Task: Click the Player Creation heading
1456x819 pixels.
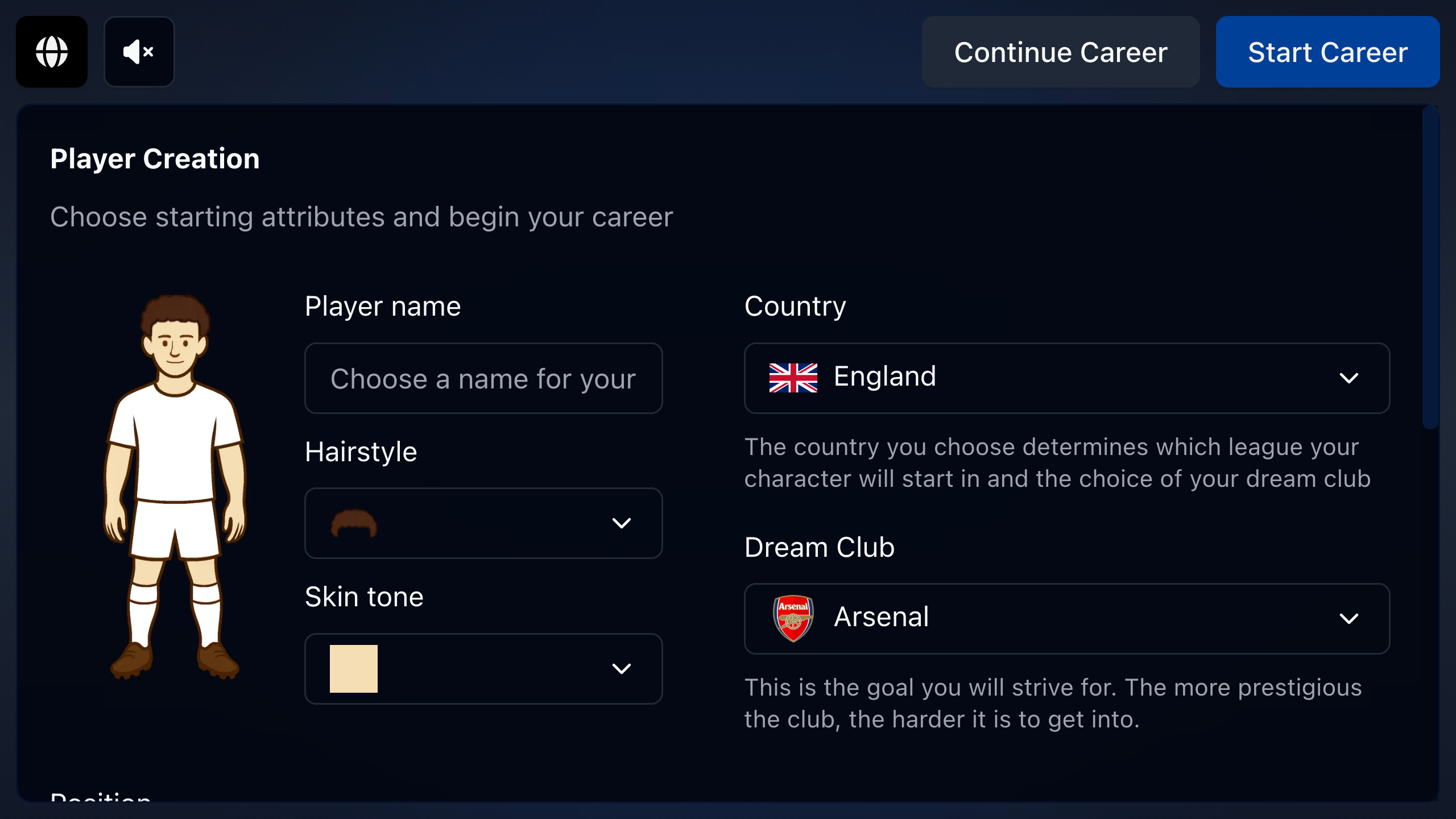Action: (155, 159)
